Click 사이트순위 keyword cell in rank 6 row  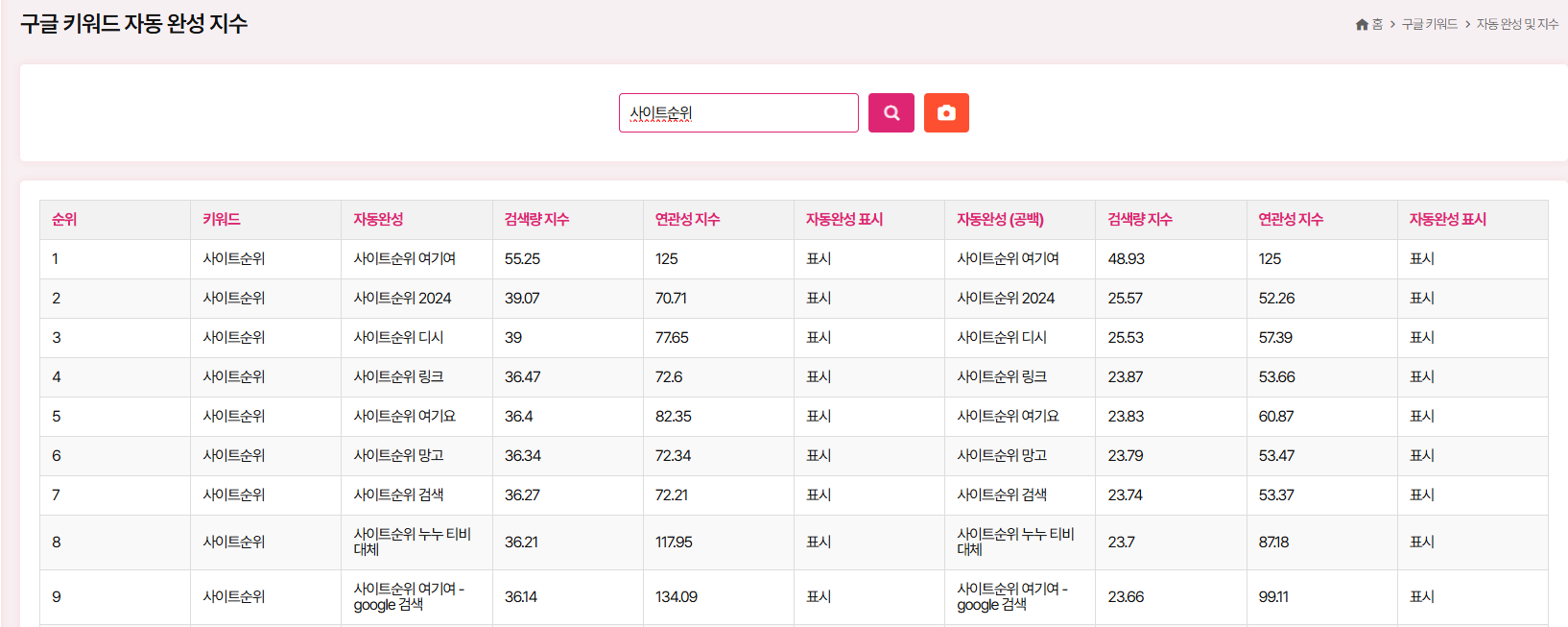click(234, 456)
